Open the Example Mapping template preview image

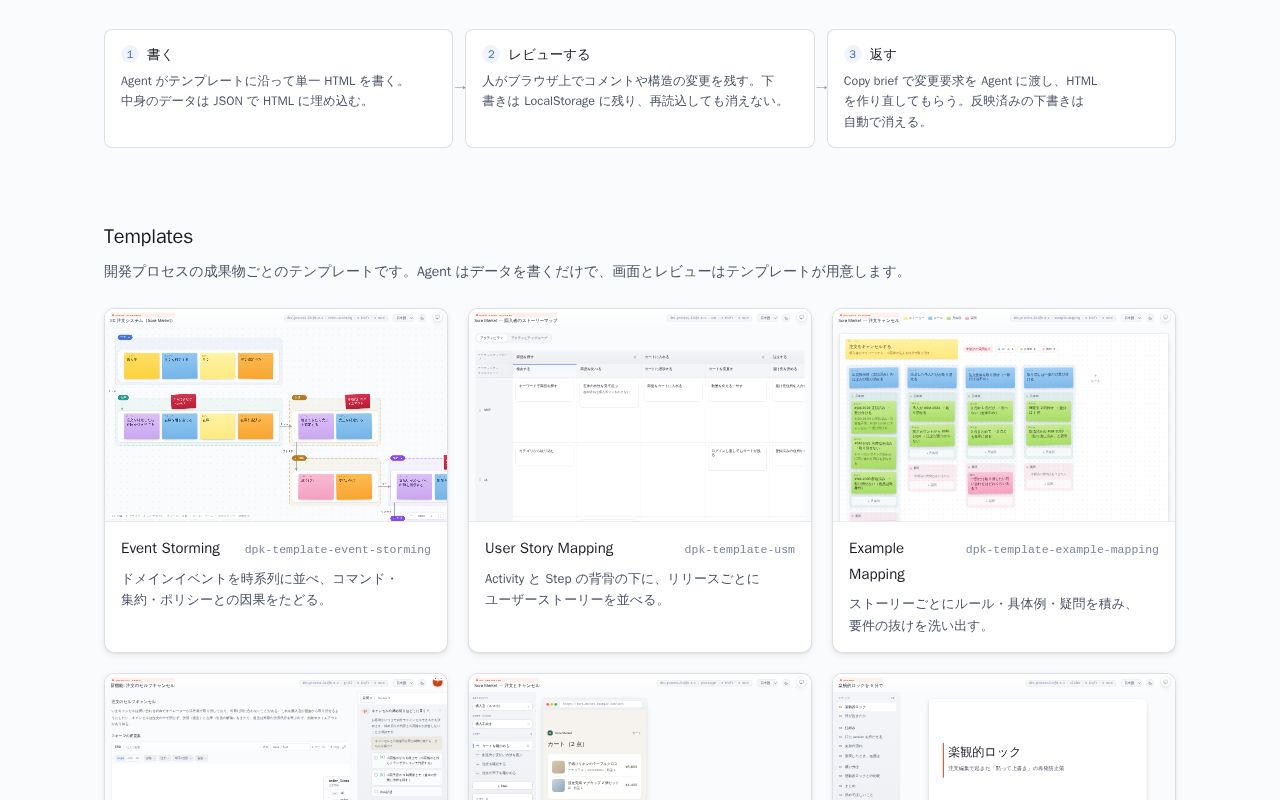click(x=1004, y=415)
